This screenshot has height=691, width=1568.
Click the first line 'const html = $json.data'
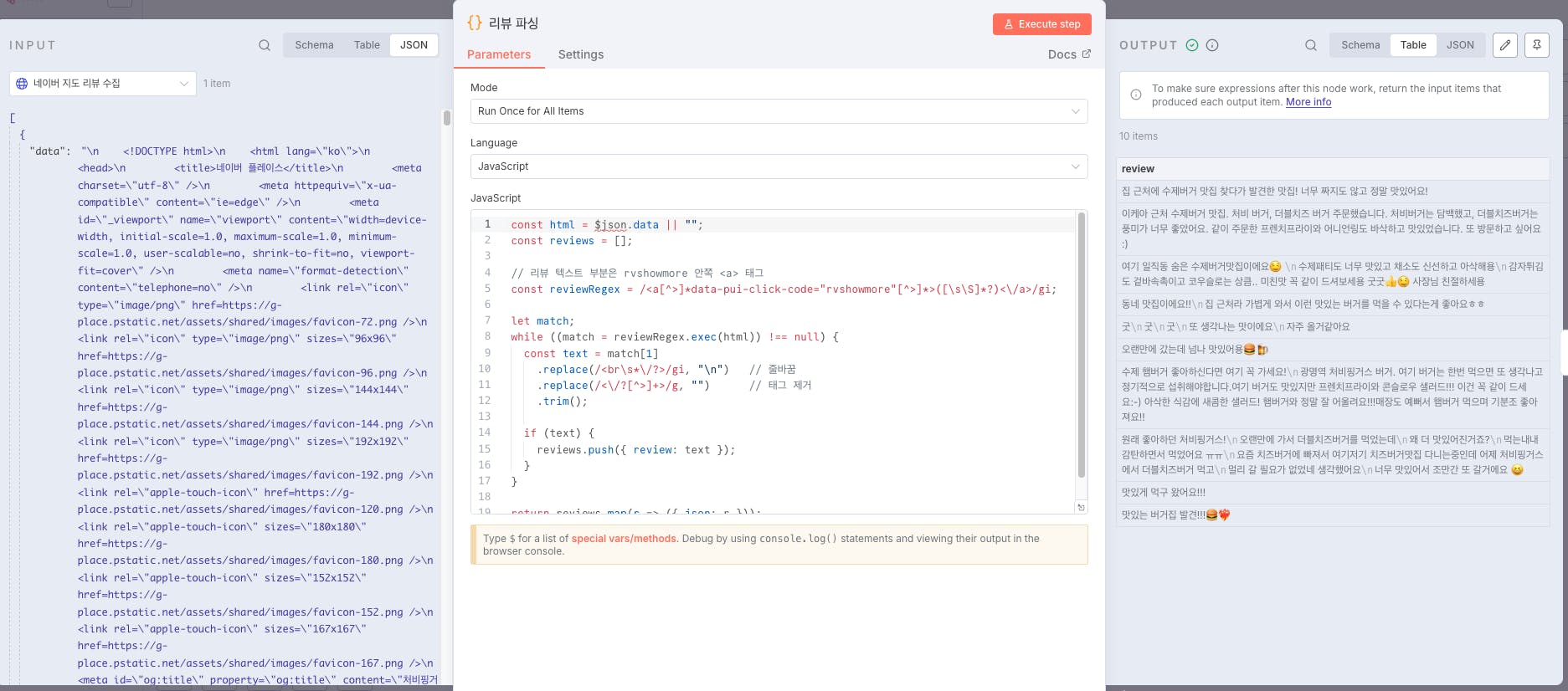pyautogui.click(x=607, y=225)
